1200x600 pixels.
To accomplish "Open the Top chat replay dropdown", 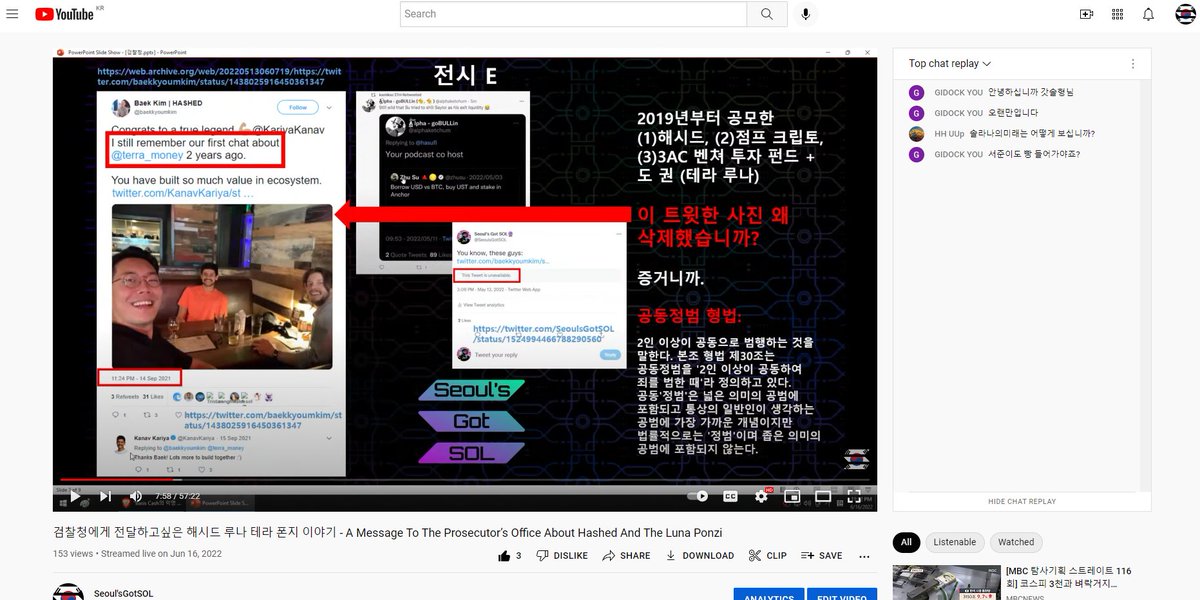I will tap(950, 64).
